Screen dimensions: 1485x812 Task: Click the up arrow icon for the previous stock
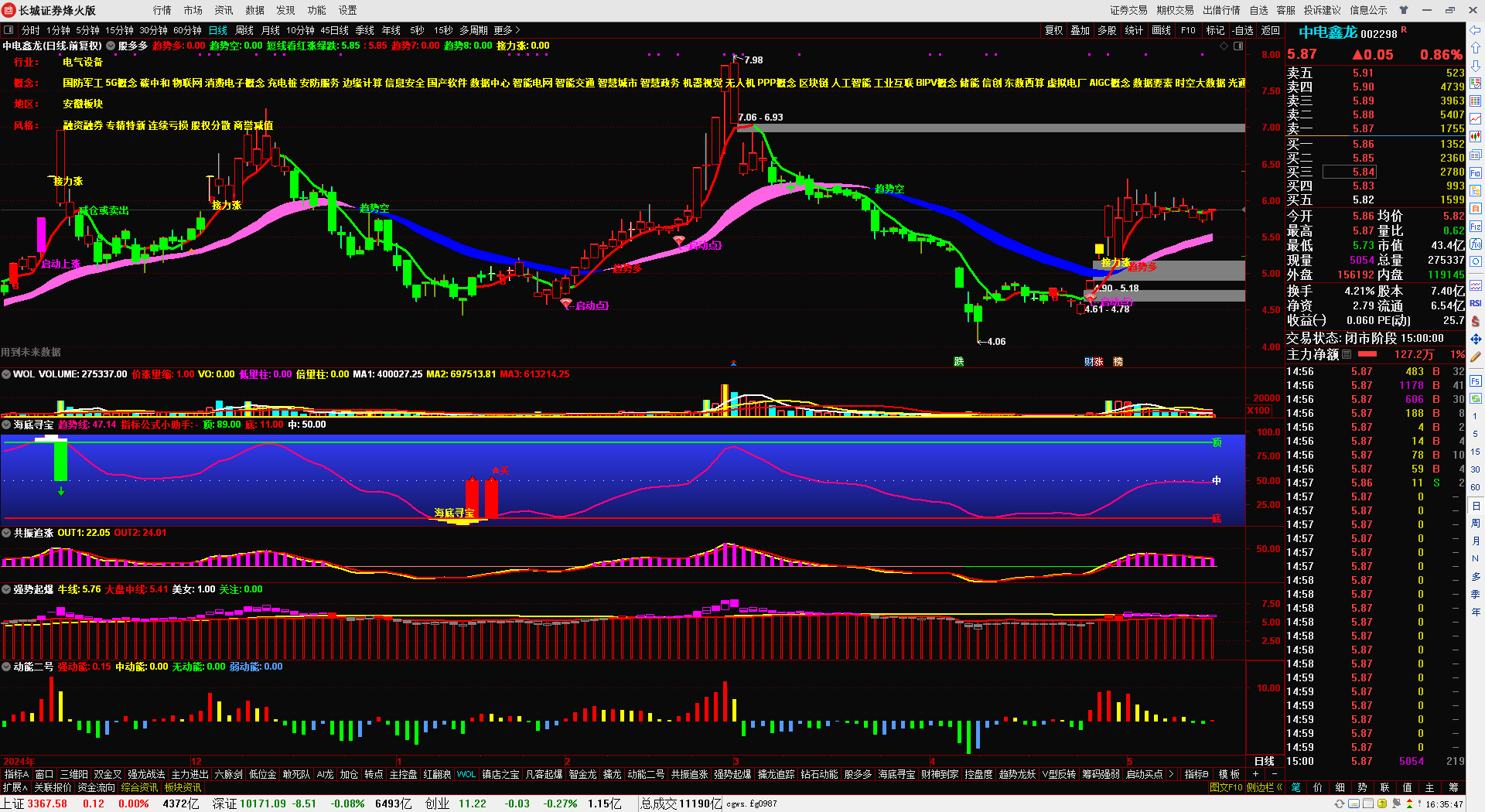pyautogui.click(x=1476, y=48)
